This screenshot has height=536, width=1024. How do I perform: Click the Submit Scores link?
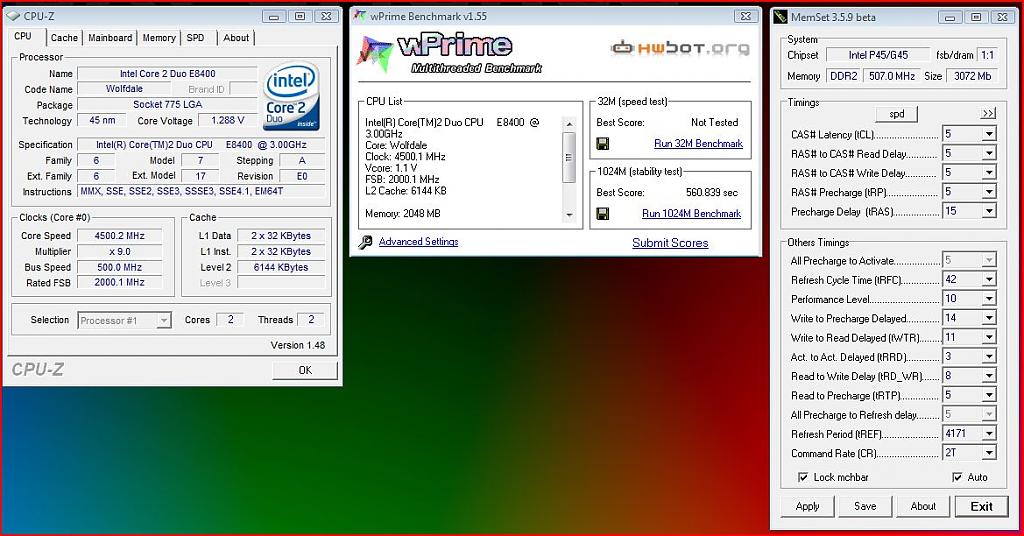tap(670, 243)
